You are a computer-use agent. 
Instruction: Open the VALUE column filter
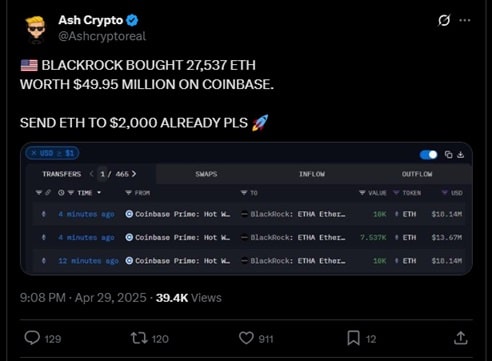362,193
